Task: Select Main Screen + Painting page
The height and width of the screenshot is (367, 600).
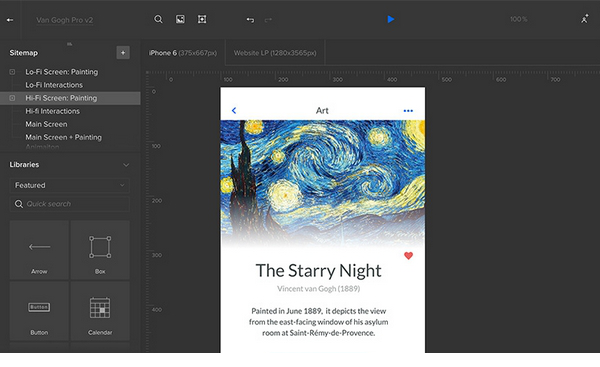Action: [x=64, y=137]
